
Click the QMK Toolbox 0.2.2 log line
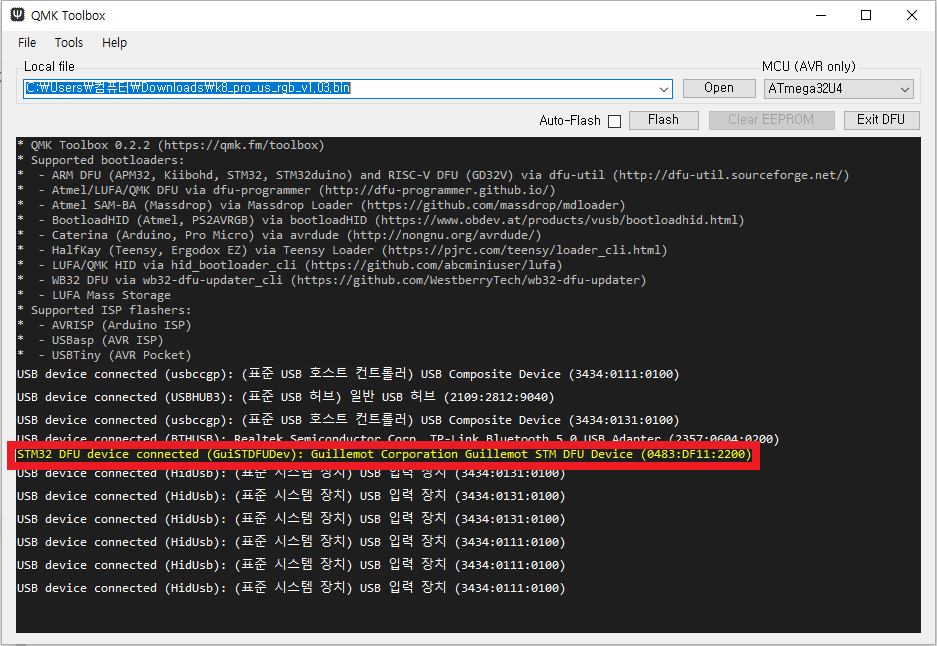tap(171, 145)
